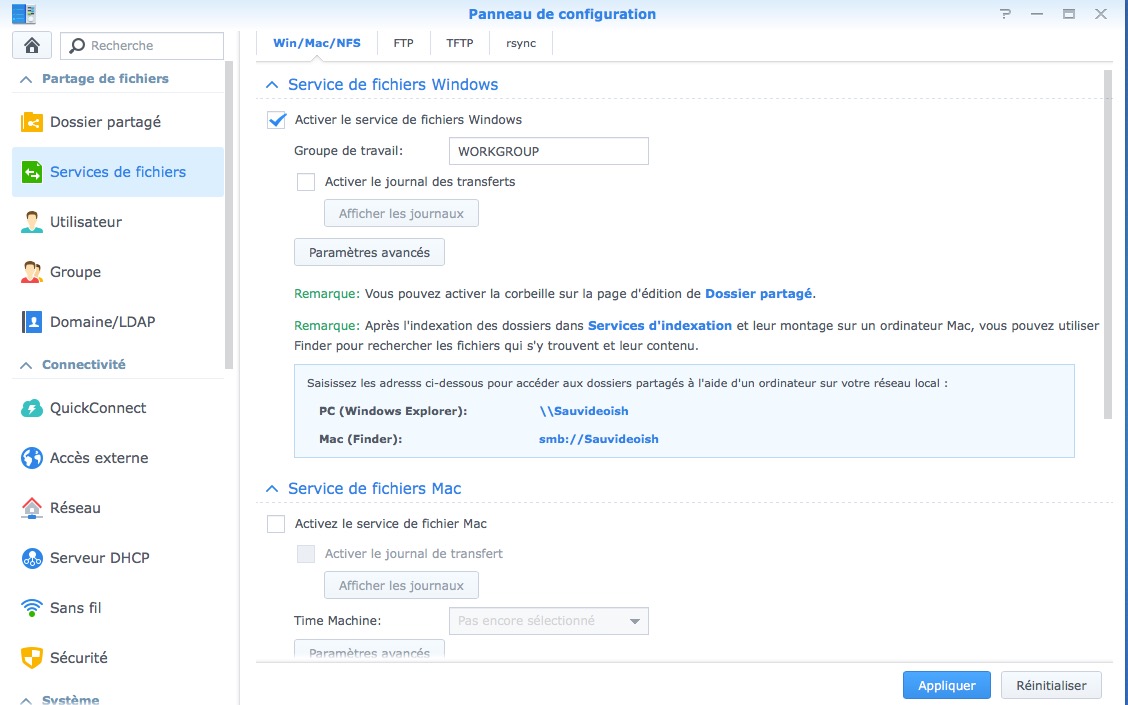Switch to the FTP tab
Screen dimensions: 1128x705
(x=403, y=43)
